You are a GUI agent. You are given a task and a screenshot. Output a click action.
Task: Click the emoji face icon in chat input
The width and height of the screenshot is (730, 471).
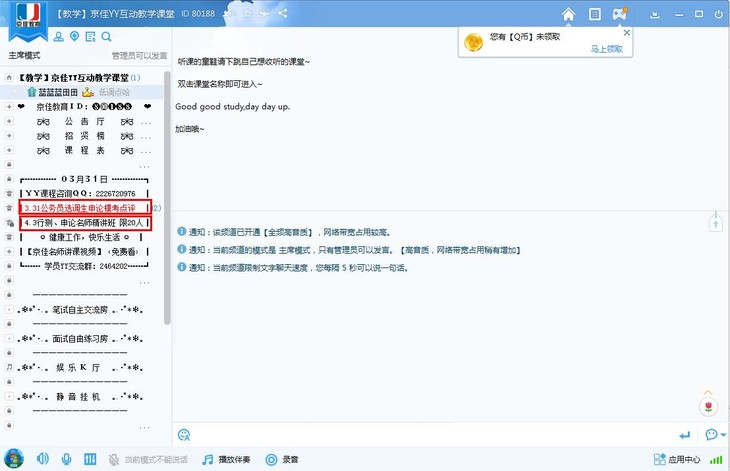click(184, 435)
